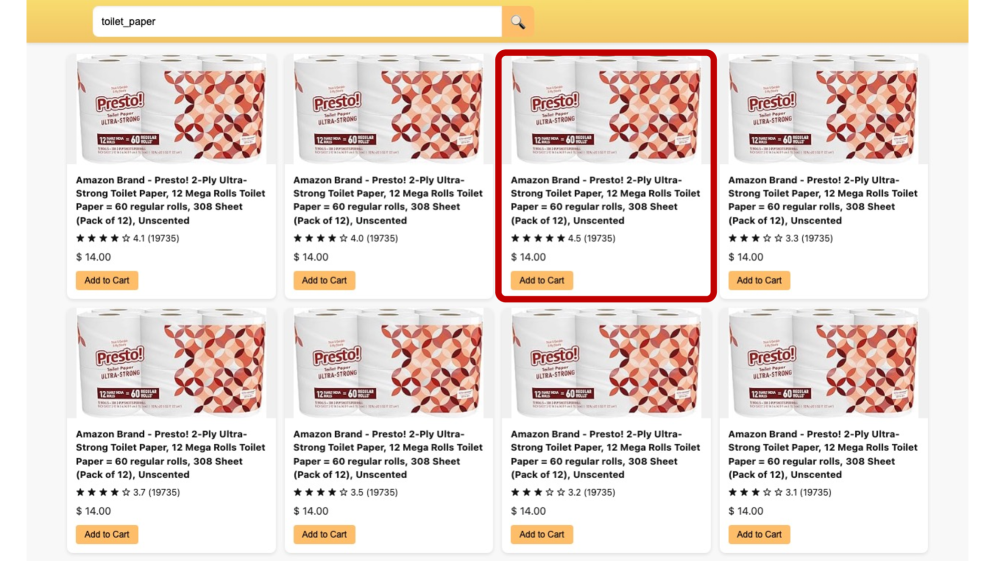997x561 pixels.
Task: Add the highlighted 4.5-rated product to cart
Action: tap(542, 281)
